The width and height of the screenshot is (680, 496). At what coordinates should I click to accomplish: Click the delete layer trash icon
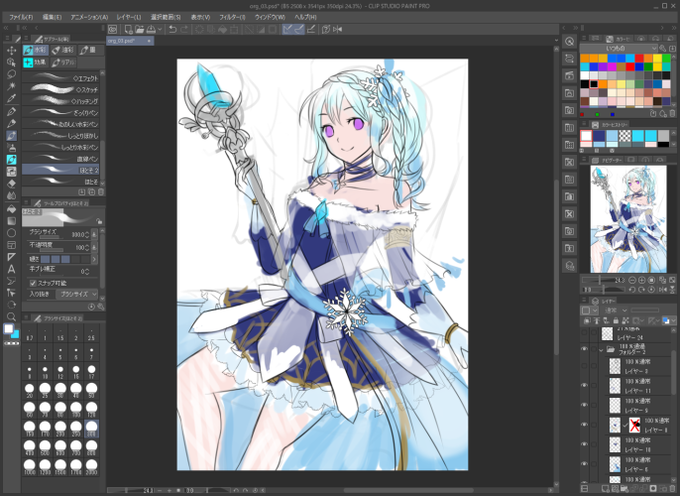click(672, 489)
